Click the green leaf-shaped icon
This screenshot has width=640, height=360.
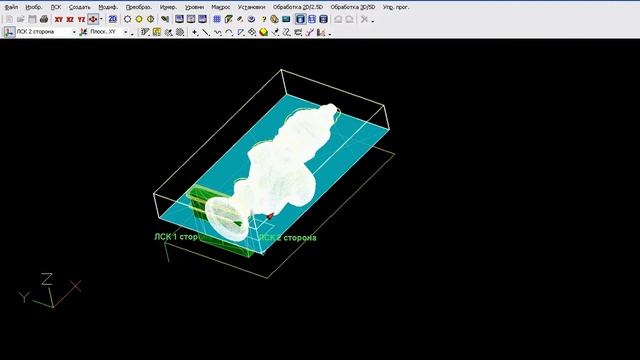(x=165, y=19)
